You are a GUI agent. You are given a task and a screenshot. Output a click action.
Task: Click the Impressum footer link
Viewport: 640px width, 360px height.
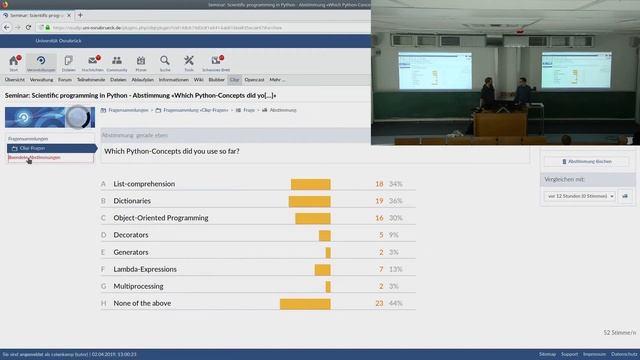click(594, 354)
